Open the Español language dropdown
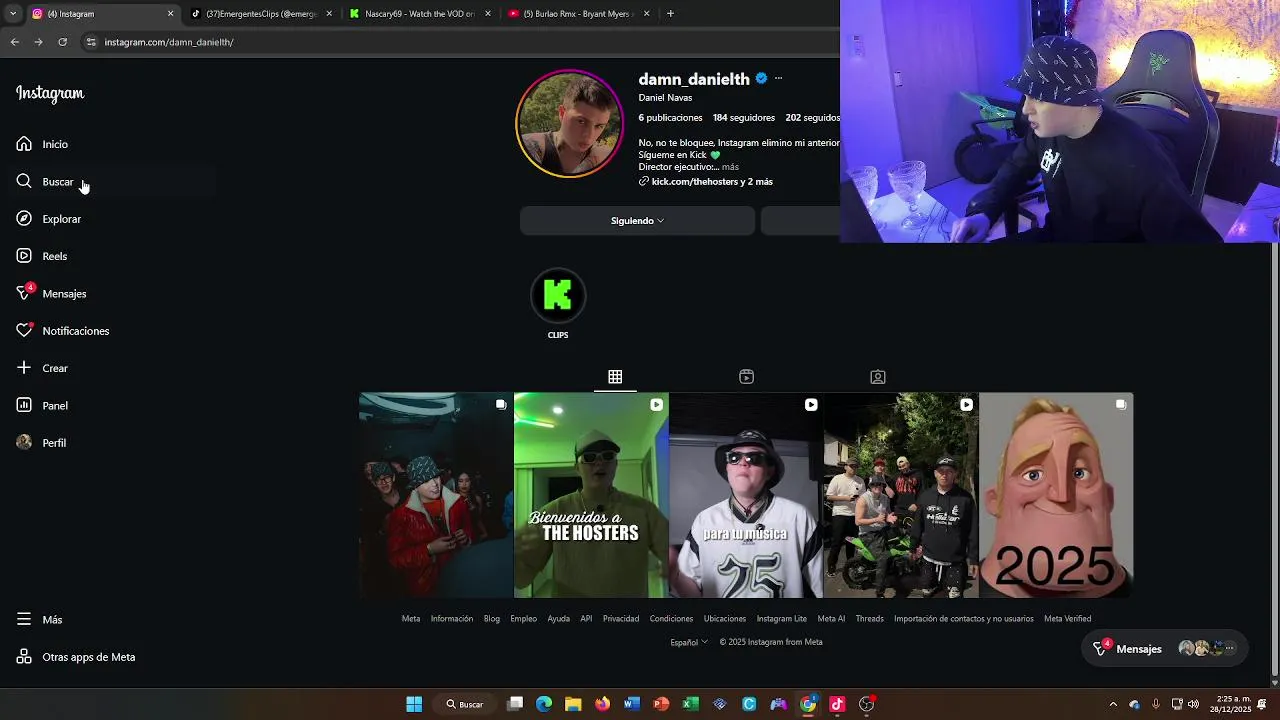The width and height of the screenshot is (1280, 720). pyautogui.click(x=689, y=642)
